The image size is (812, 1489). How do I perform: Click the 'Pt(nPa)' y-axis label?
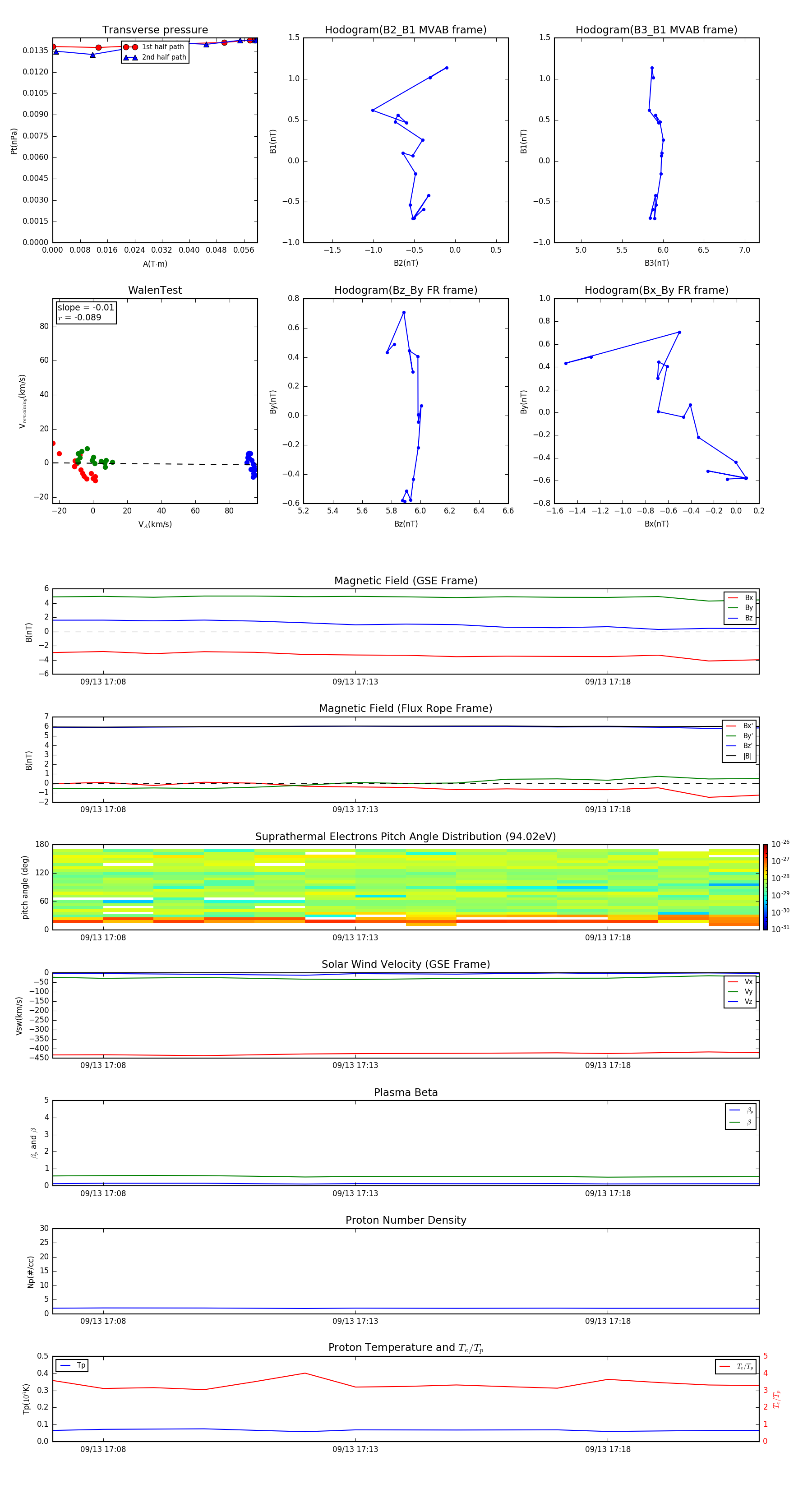click(14, 140)
